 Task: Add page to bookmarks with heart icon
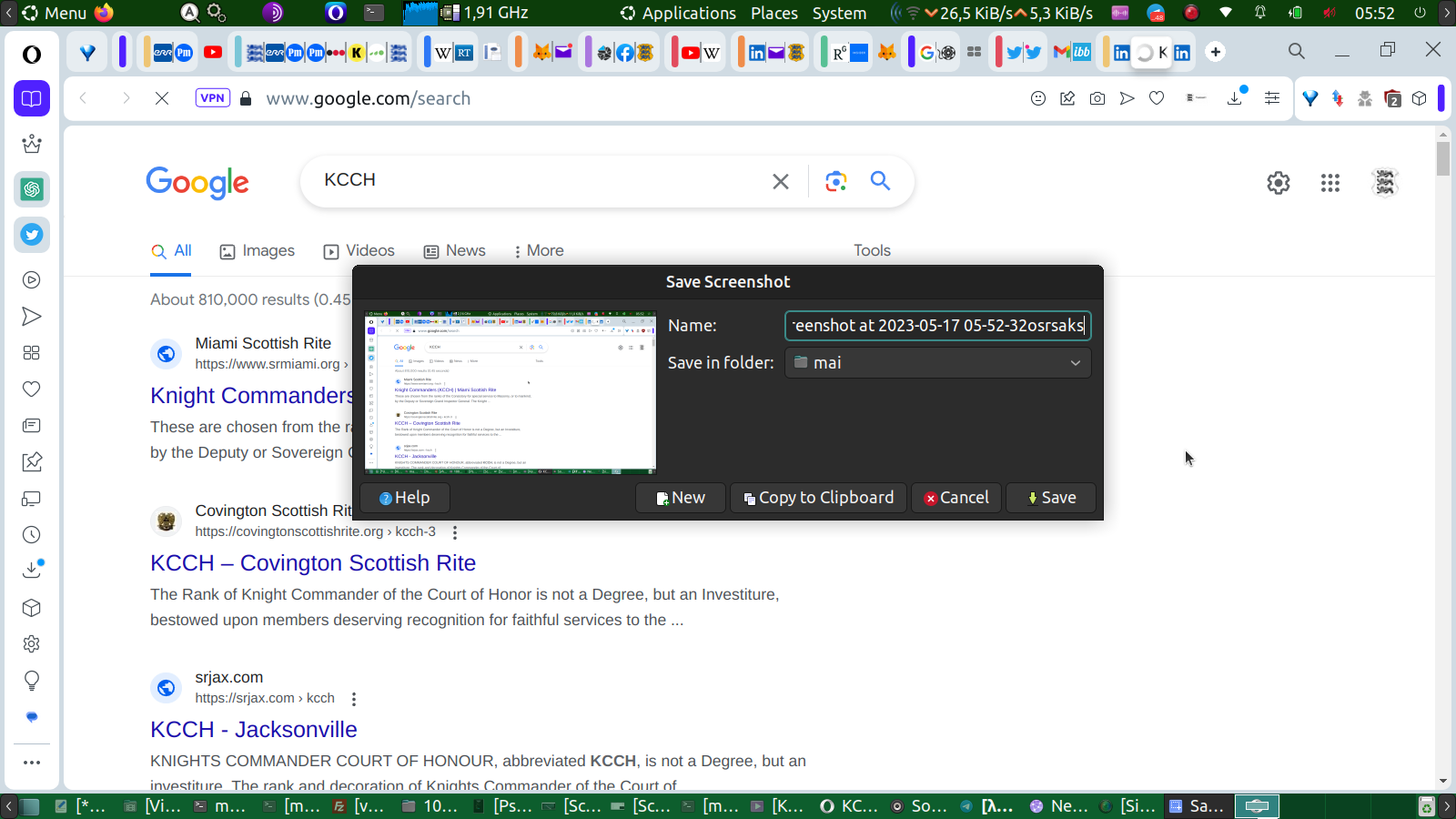click(x=1157, y=98)
